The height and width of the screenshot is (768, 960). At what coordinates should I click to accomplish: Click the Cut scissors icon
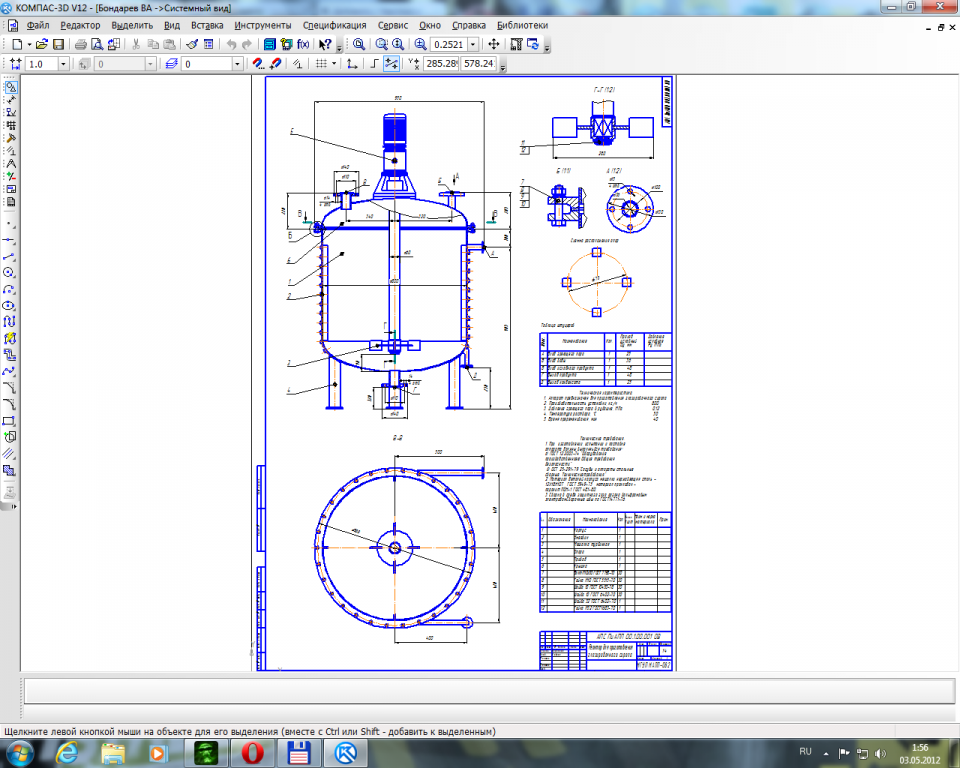[x=136, y=44]
